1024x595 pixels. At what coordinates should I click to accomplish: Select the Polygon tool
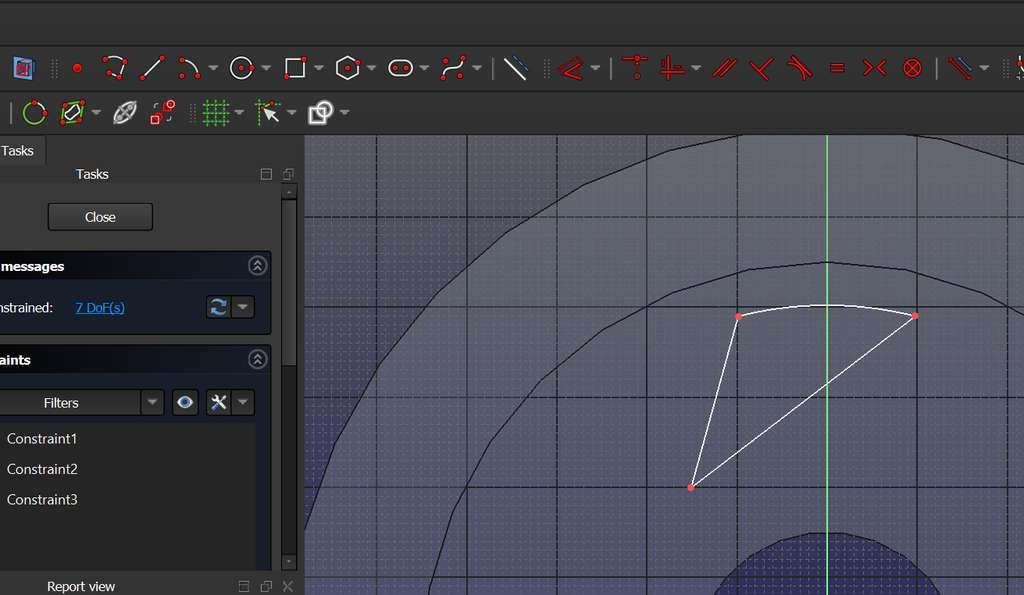tap(347, 68)
